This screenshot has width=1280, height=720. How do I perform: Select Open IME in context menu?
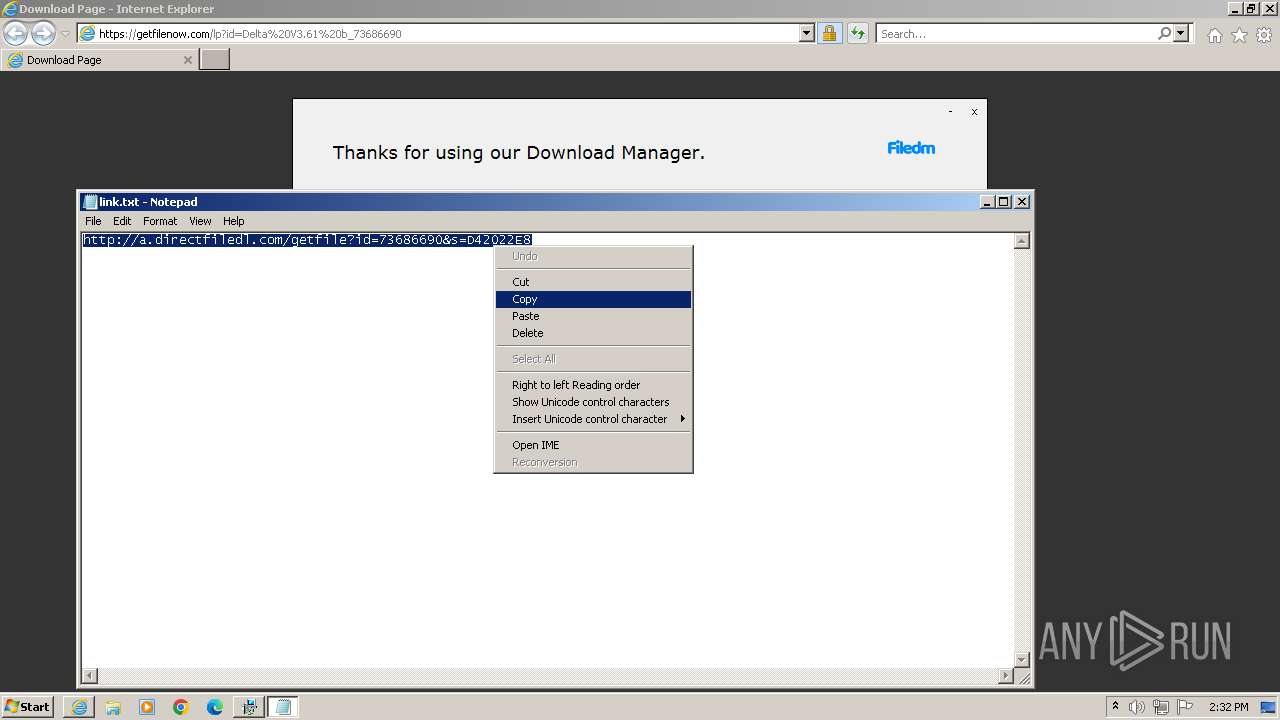tap(593, 445)
